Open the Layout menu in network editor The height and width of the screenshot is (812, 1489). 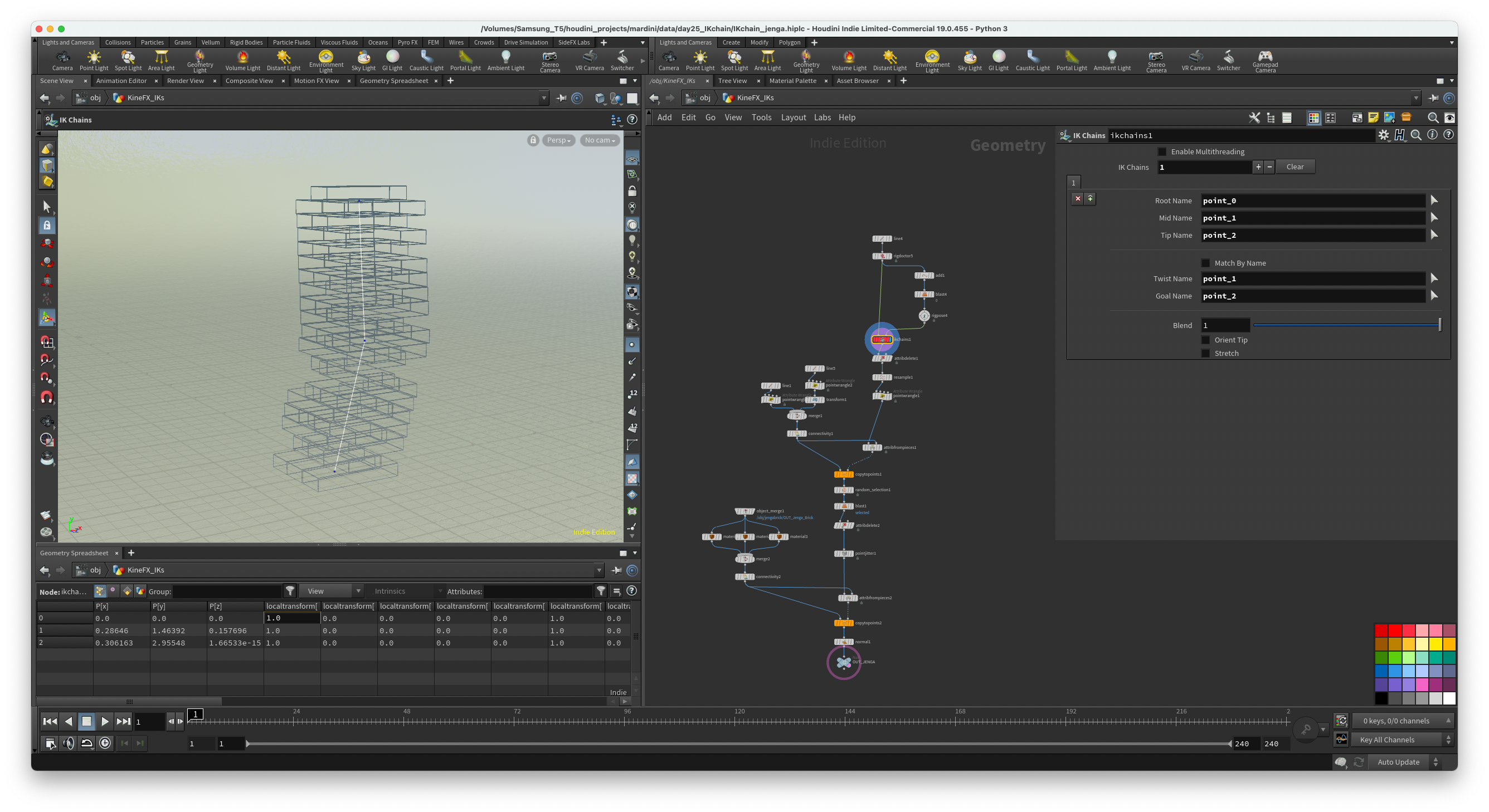pos(793,118)
